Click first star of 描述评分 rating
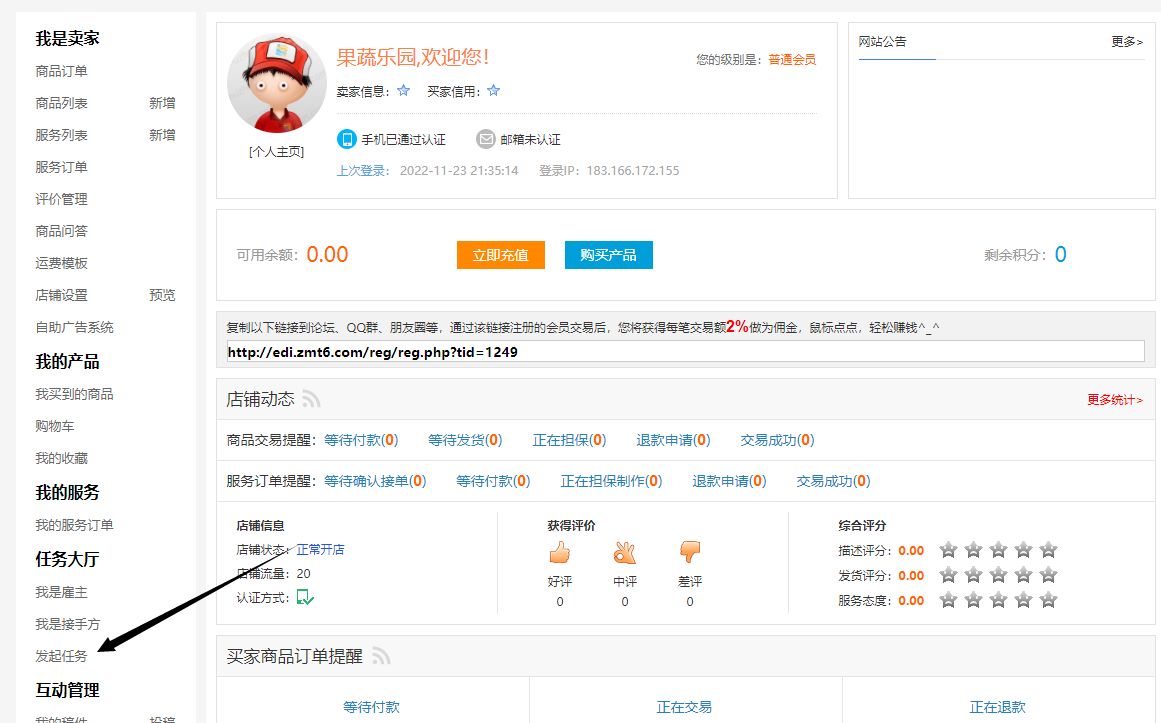 coord(948,550)
